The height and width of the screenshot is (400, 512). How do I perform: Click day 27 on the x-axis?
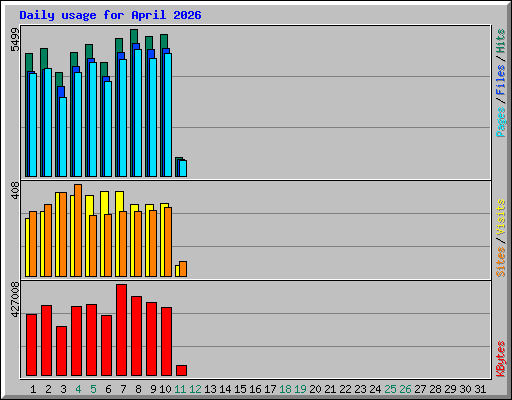point(420,389)
